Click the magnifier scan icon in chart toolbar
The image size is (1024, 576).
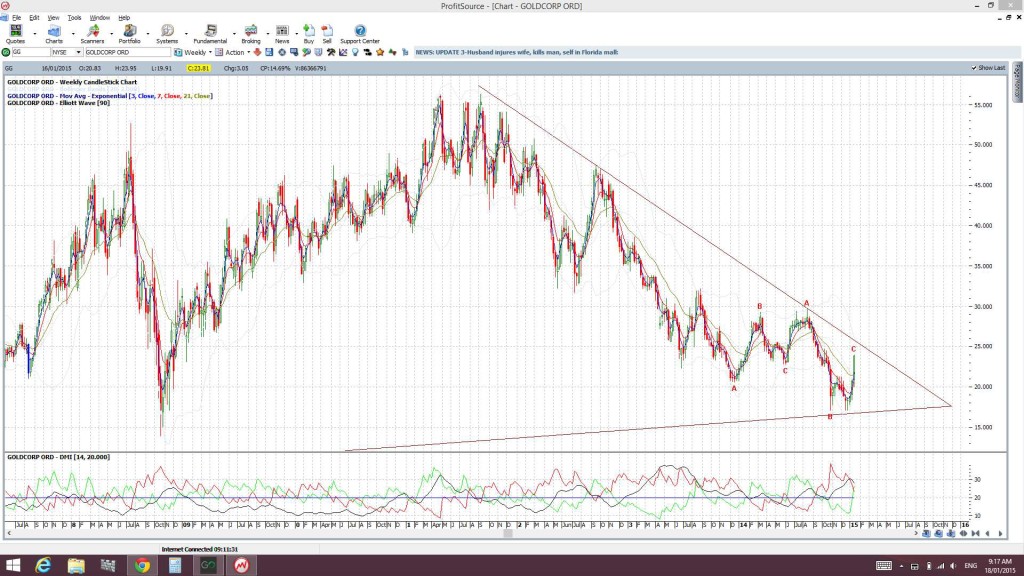pyautogui.click(x=306, y=52)
